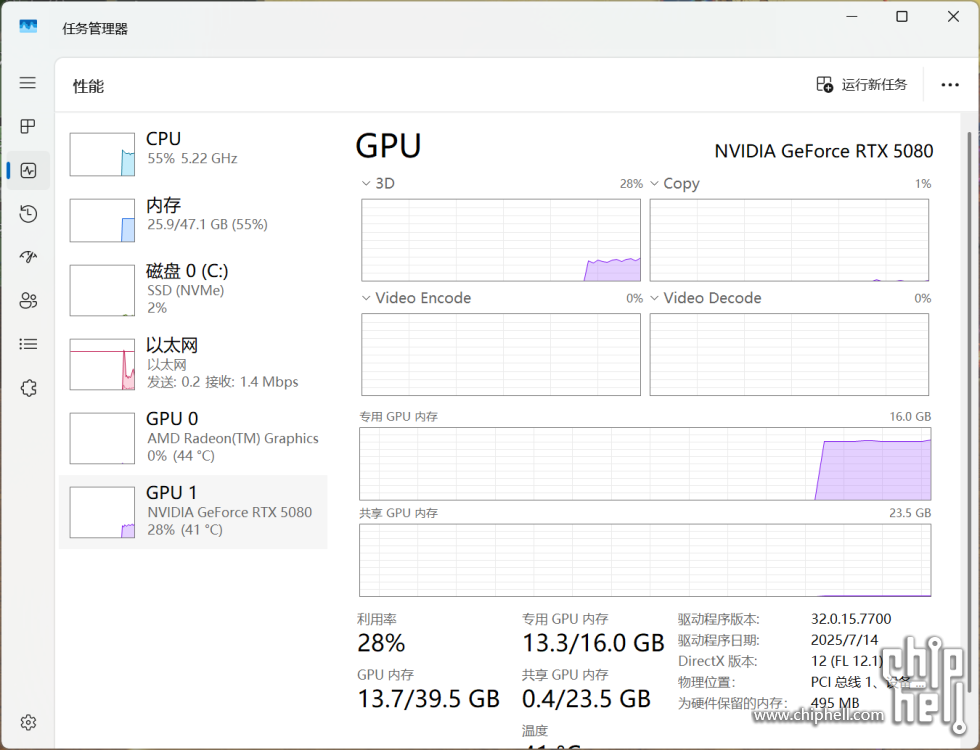Click driver date 2025/7/14

click(x=844, y=640)
